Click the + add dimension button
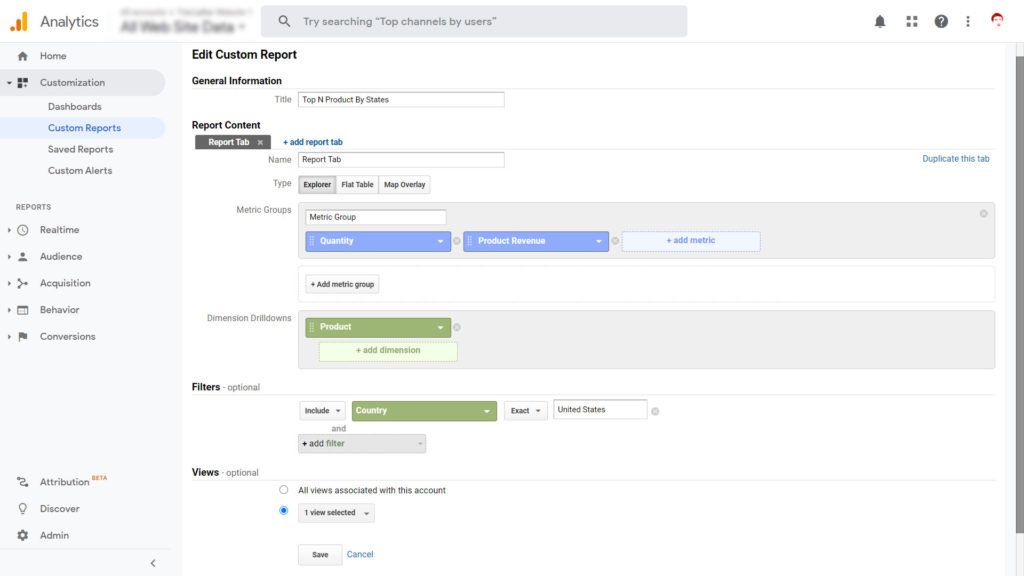 point(388,351)
